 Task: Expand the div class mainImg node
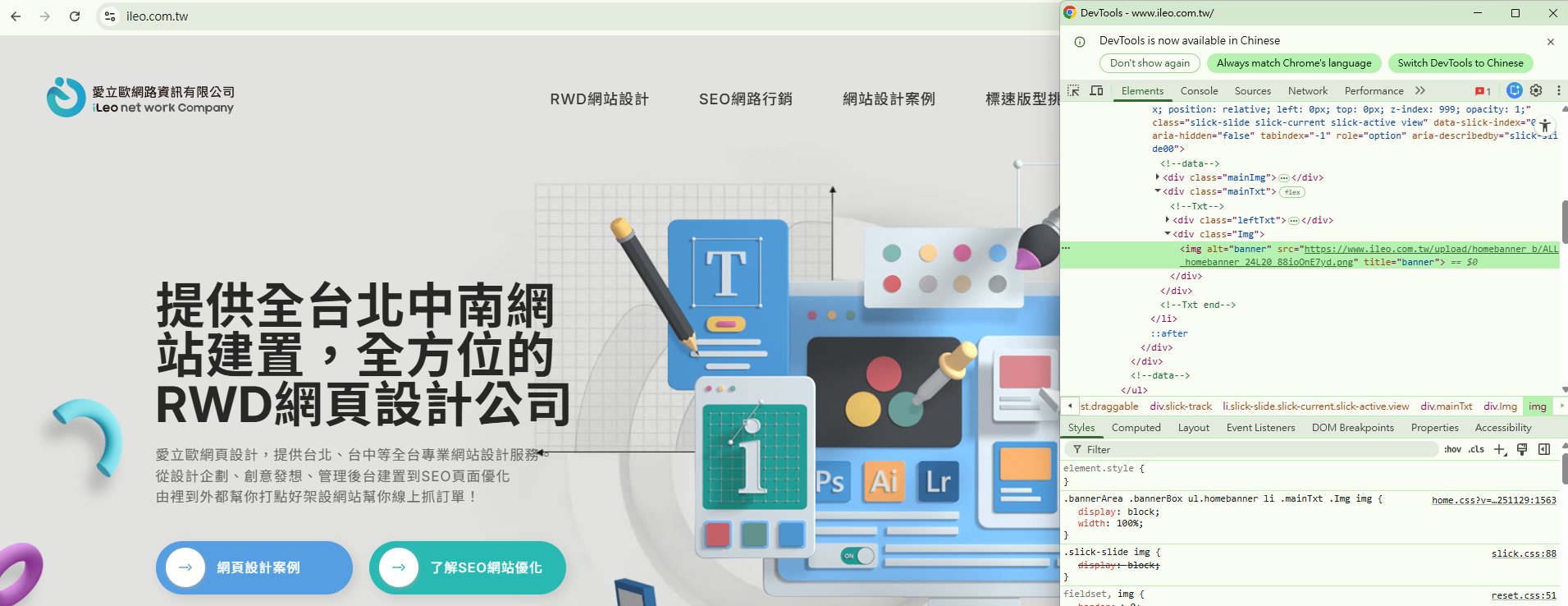tap(1158, 177)
